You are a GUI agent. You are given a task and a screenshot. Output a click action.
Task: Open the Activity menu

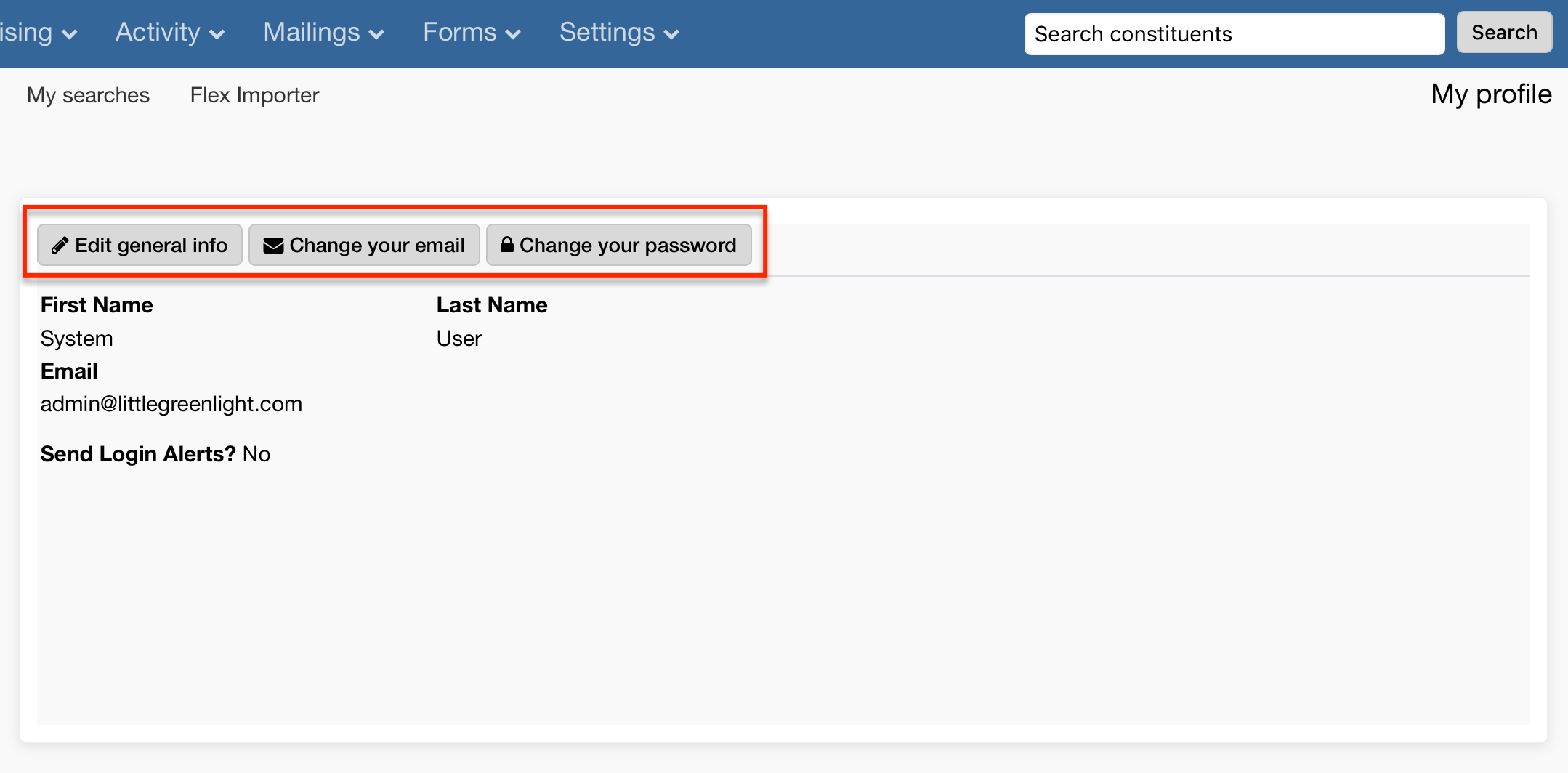170,33
